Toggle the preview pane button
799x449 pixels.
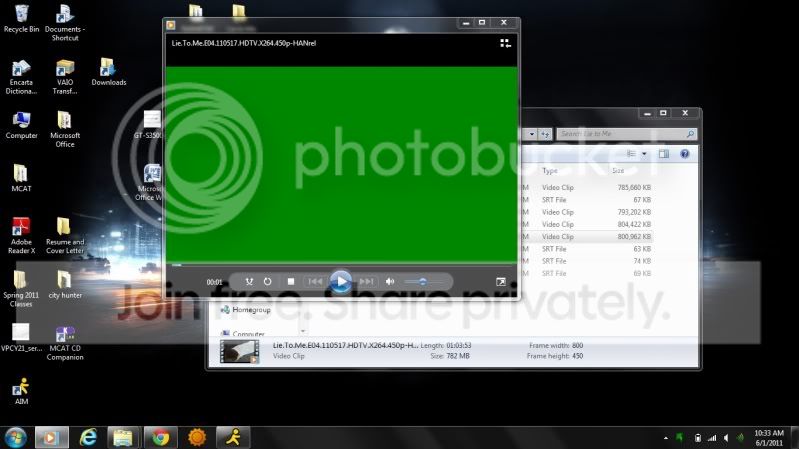tap(663, 154)
